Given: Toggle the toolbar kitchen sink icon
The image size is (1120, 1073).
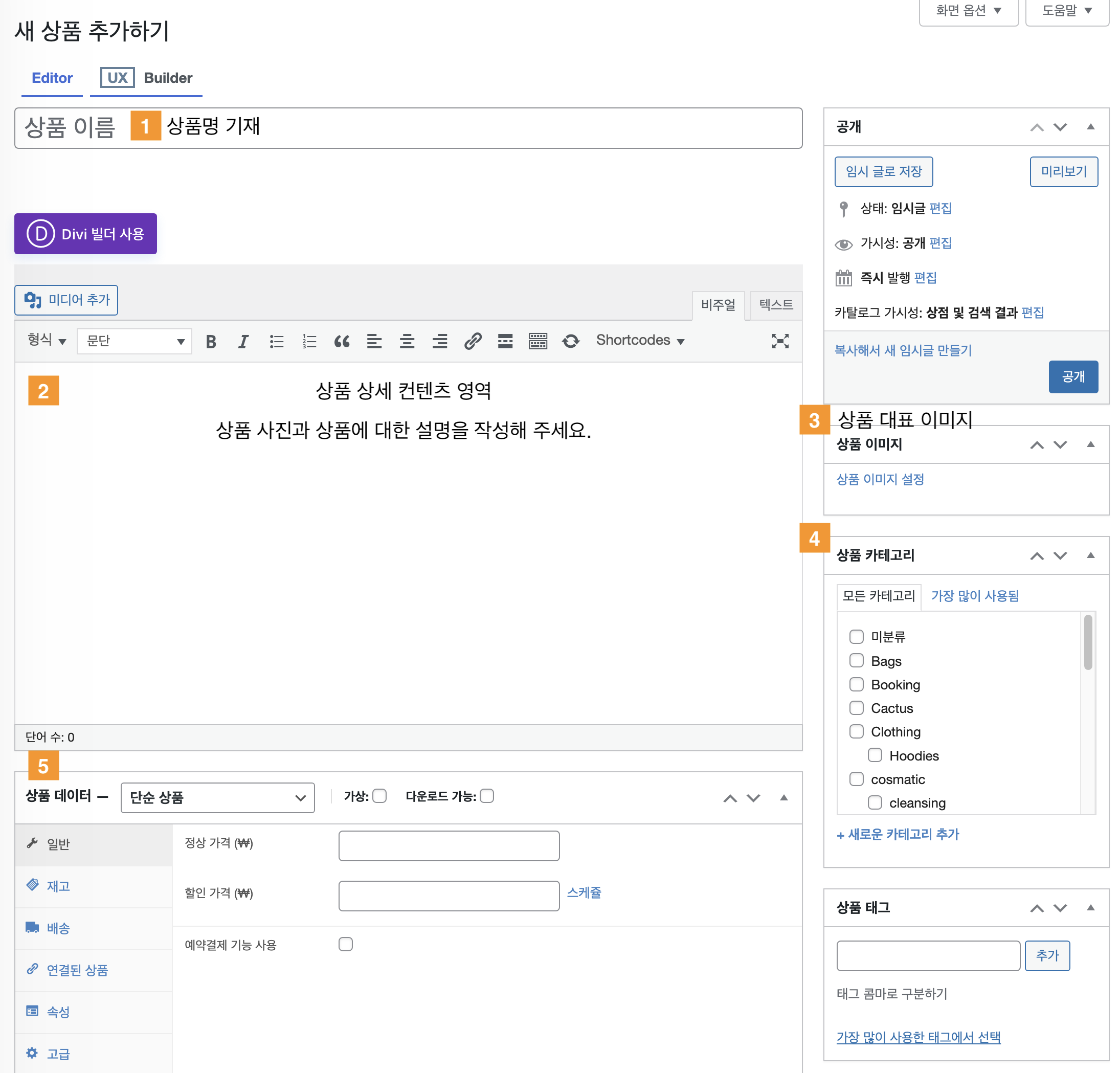Looking at the screenshot, I should tap(537, 342).
